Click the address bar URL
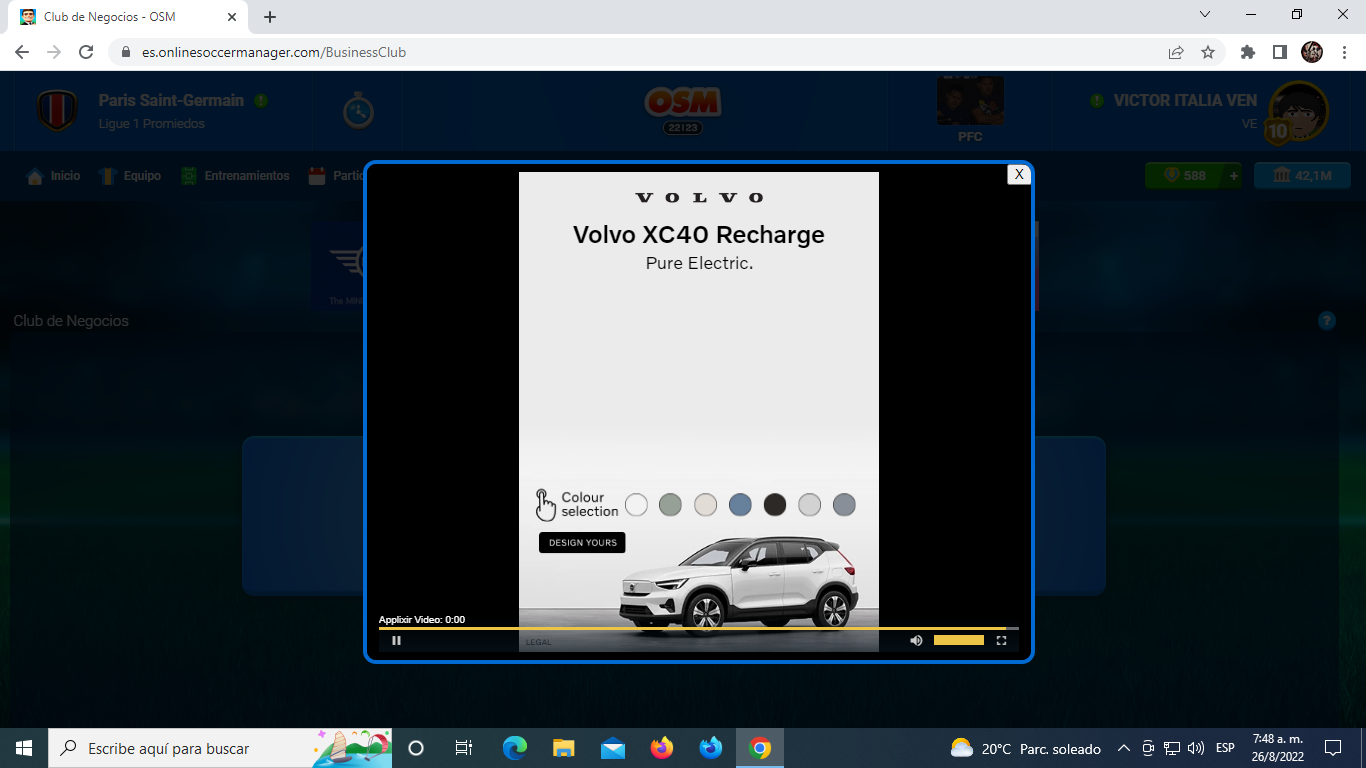This screenshot has width=1366, height=768. [x=274, y=52]
